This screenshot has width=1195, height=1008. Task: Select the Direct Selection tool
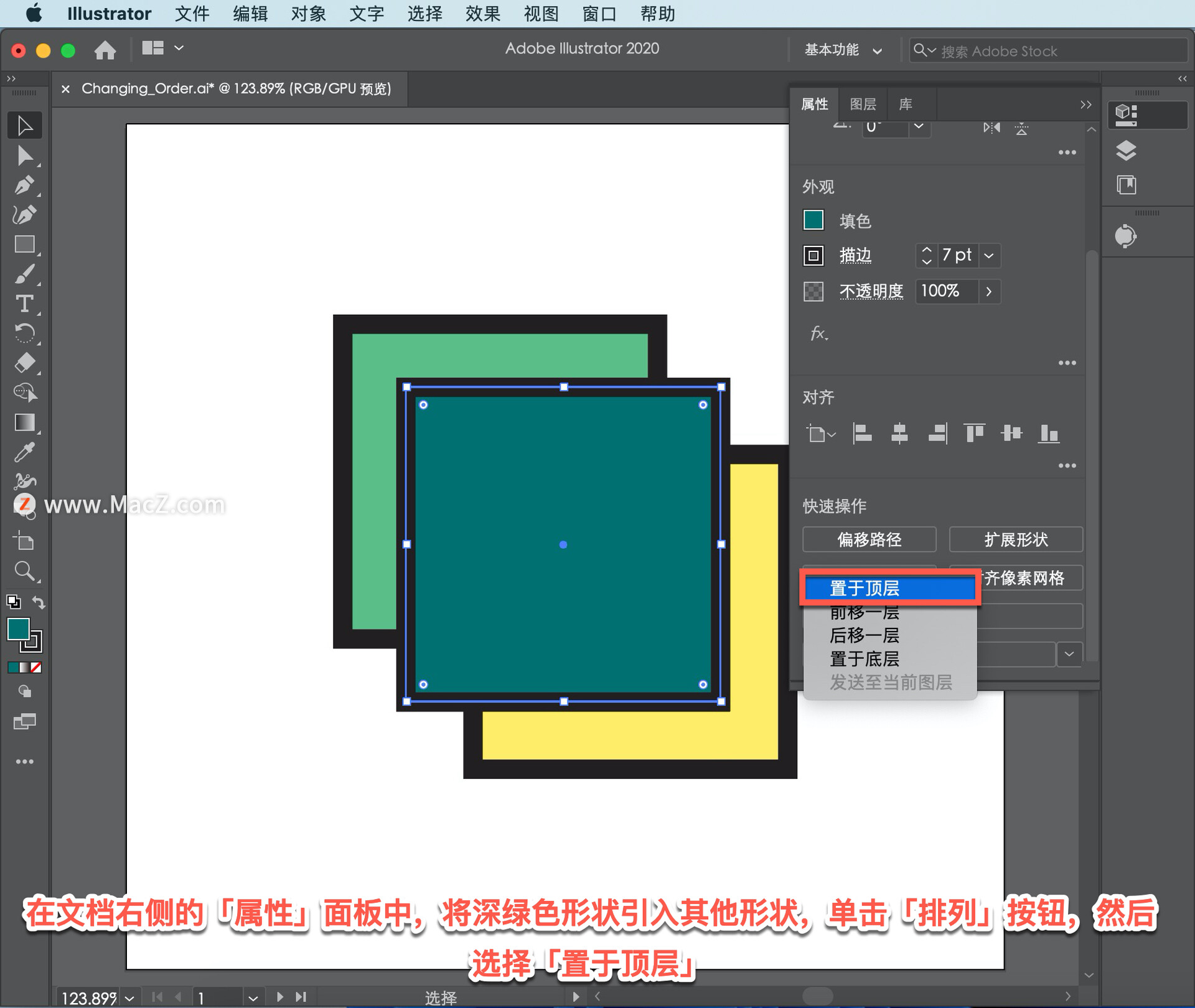coord(25,155)
